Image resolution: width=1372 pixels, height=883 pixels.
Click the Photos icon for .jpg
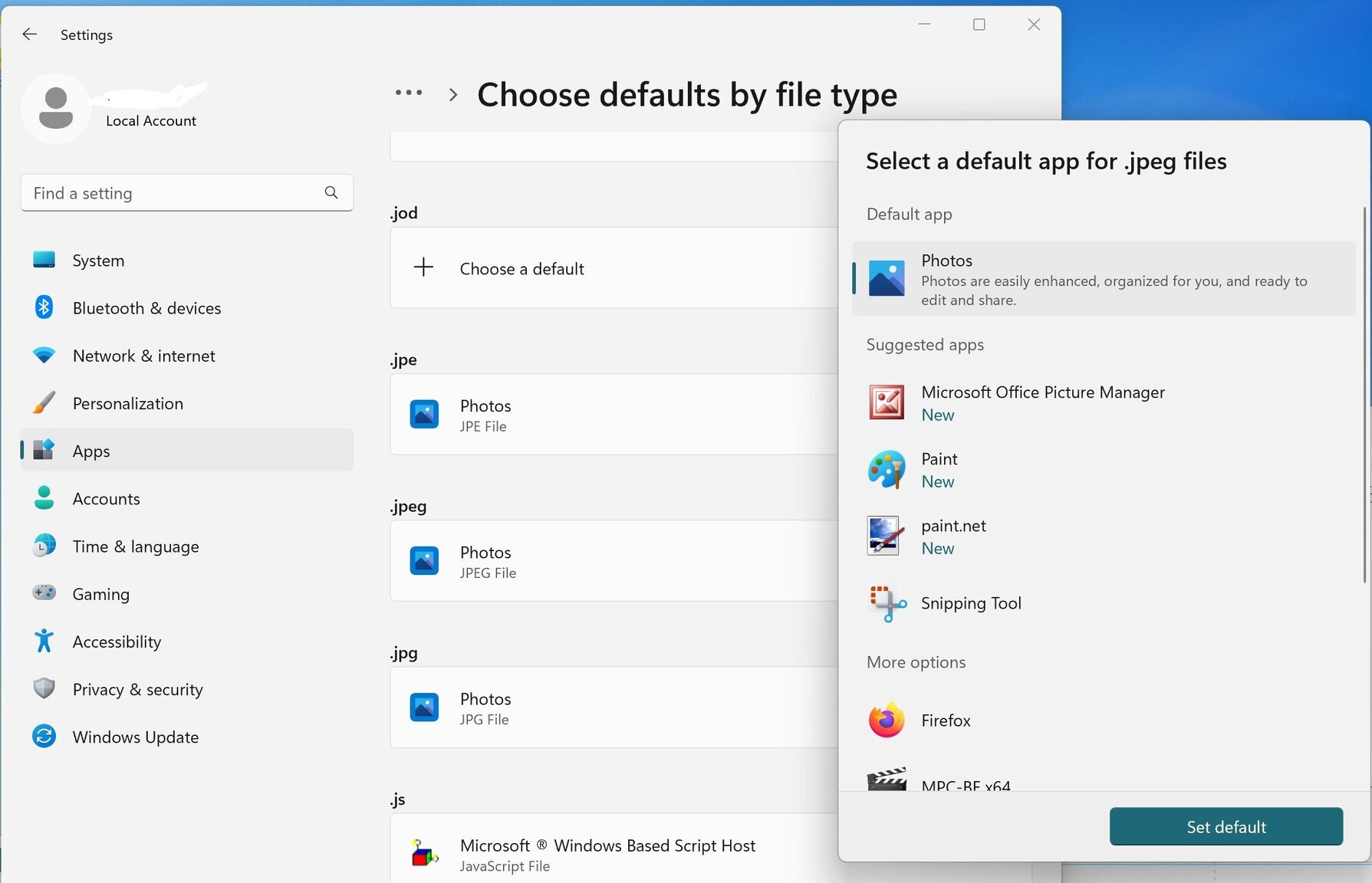click(424, 707)
